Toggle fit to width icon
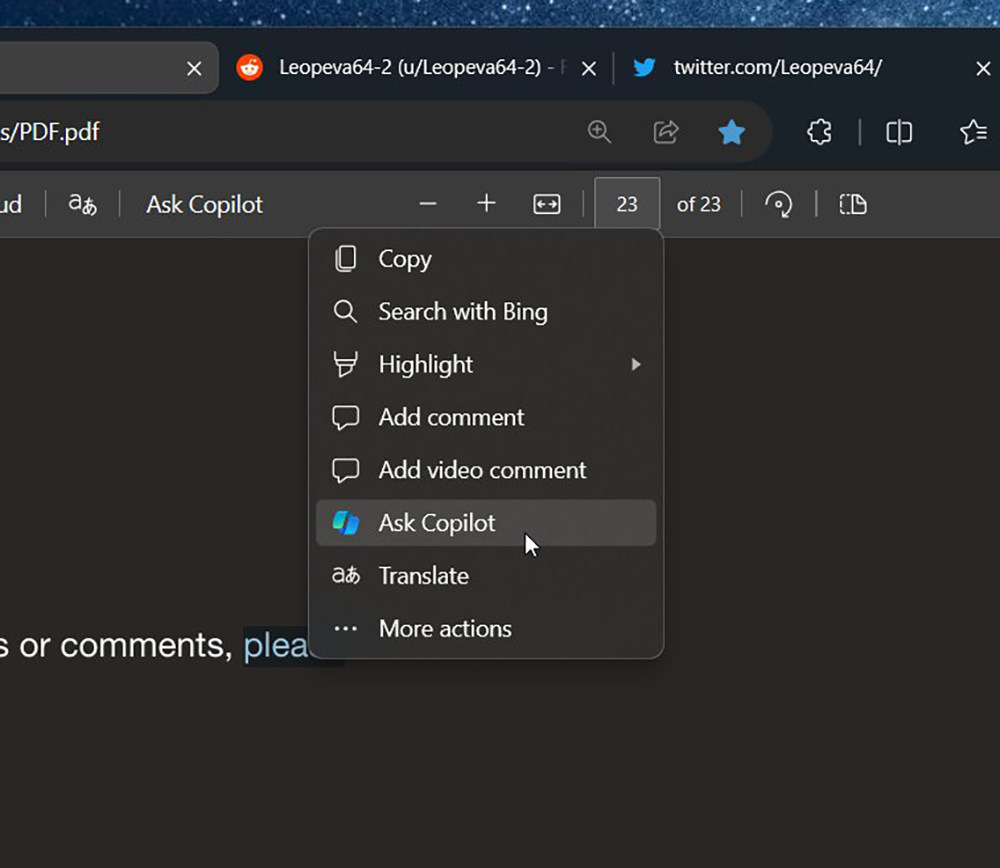This screenshot has width=1000, height=868. point(547,204)
